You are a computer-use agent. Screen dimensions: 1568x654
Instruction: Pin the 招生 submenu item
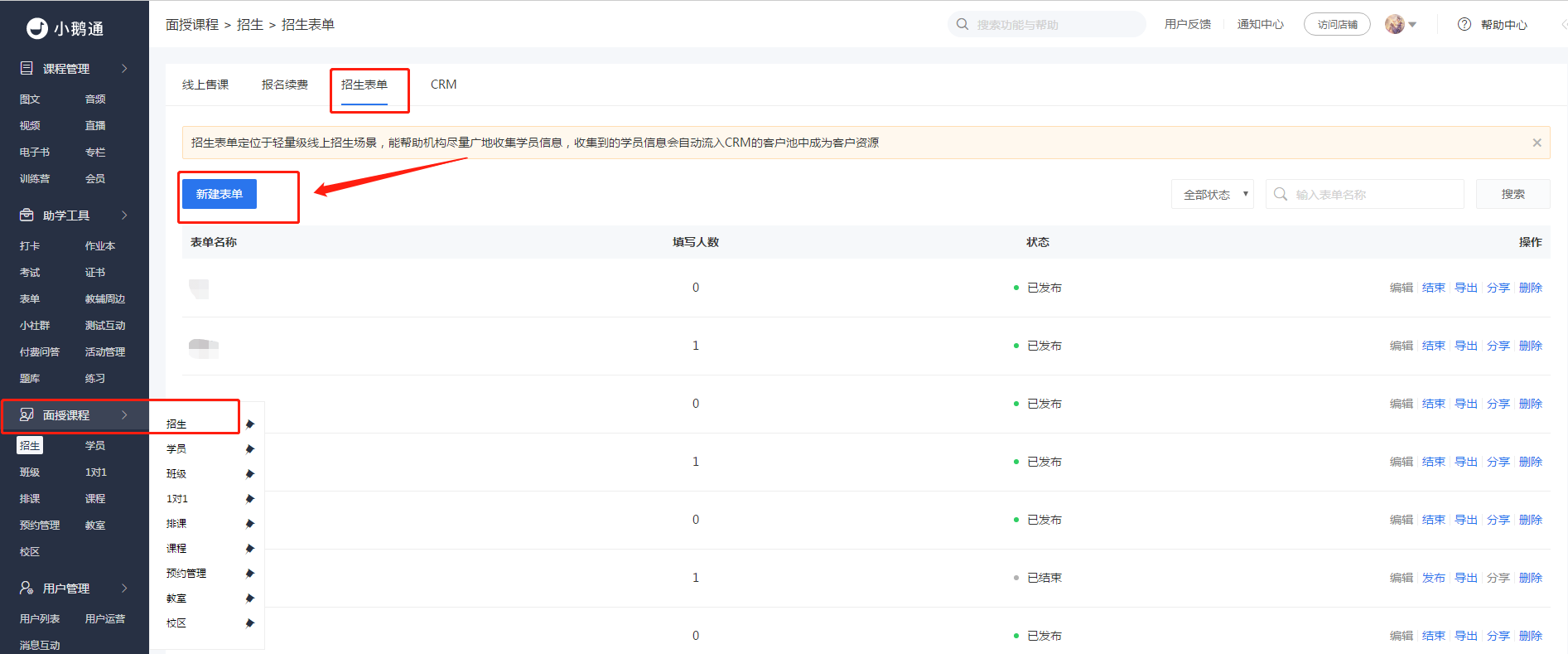[249, 424]
